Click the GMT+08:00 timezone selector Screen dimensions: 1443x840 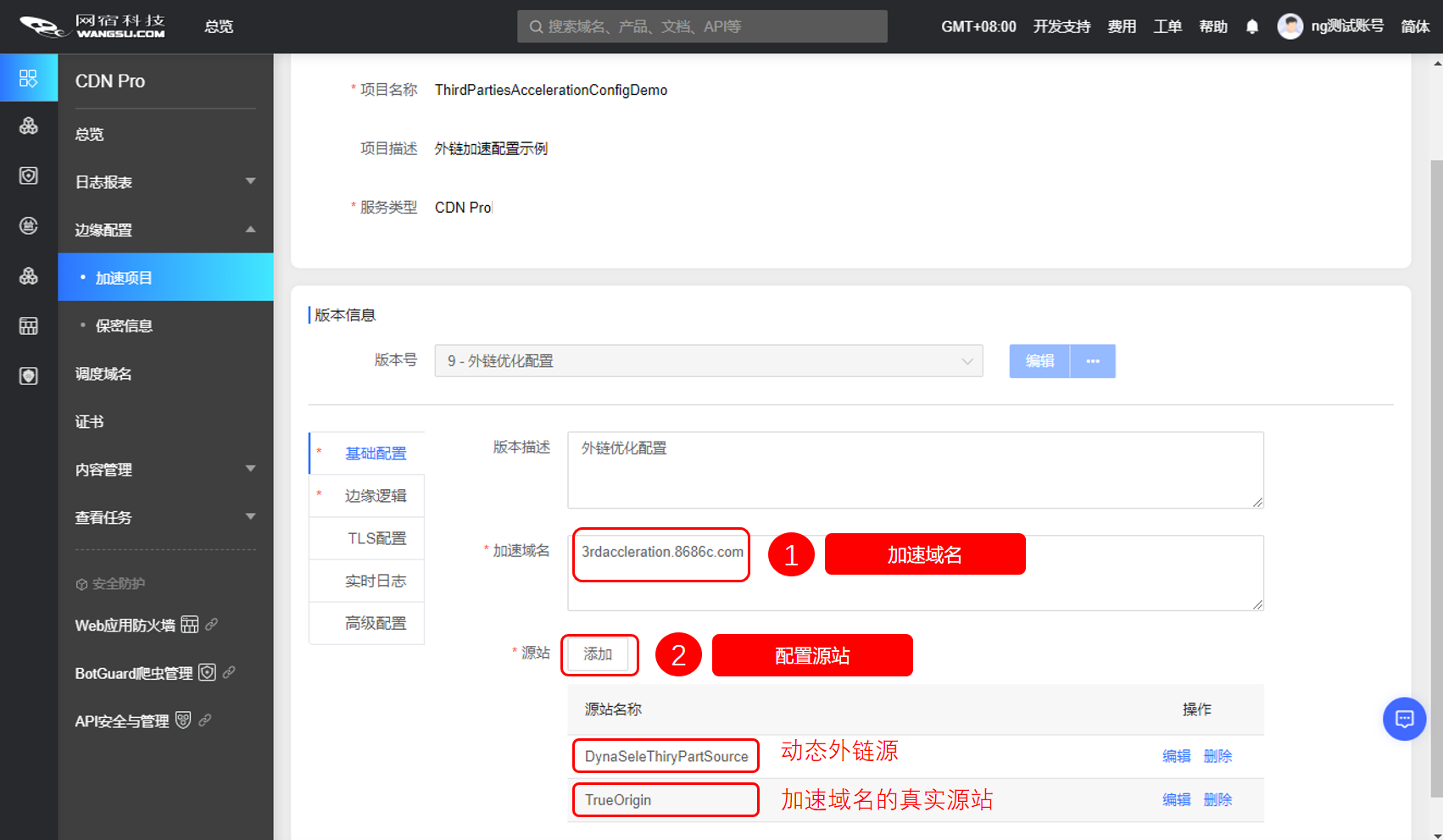pyautogui.click(x=978, y=26)
